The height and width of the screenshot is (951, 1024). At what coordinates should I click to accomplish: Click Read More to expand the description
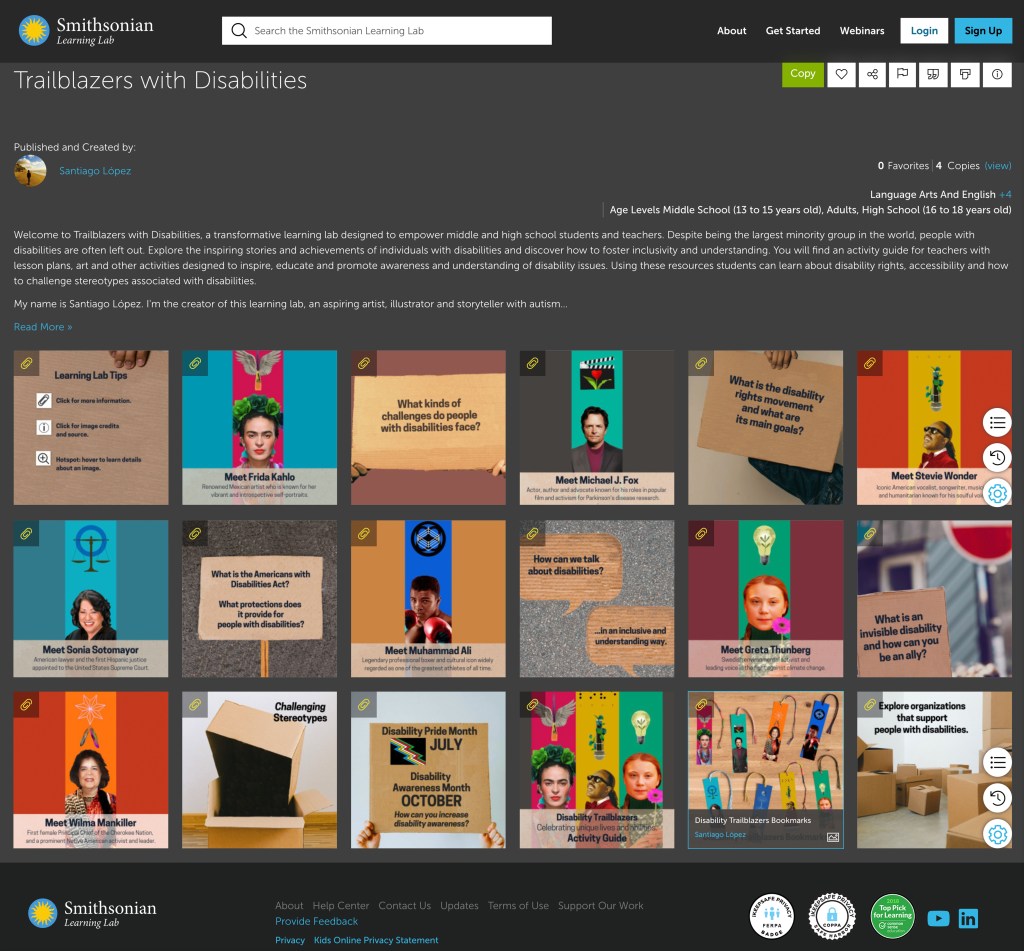coord(42,327)
